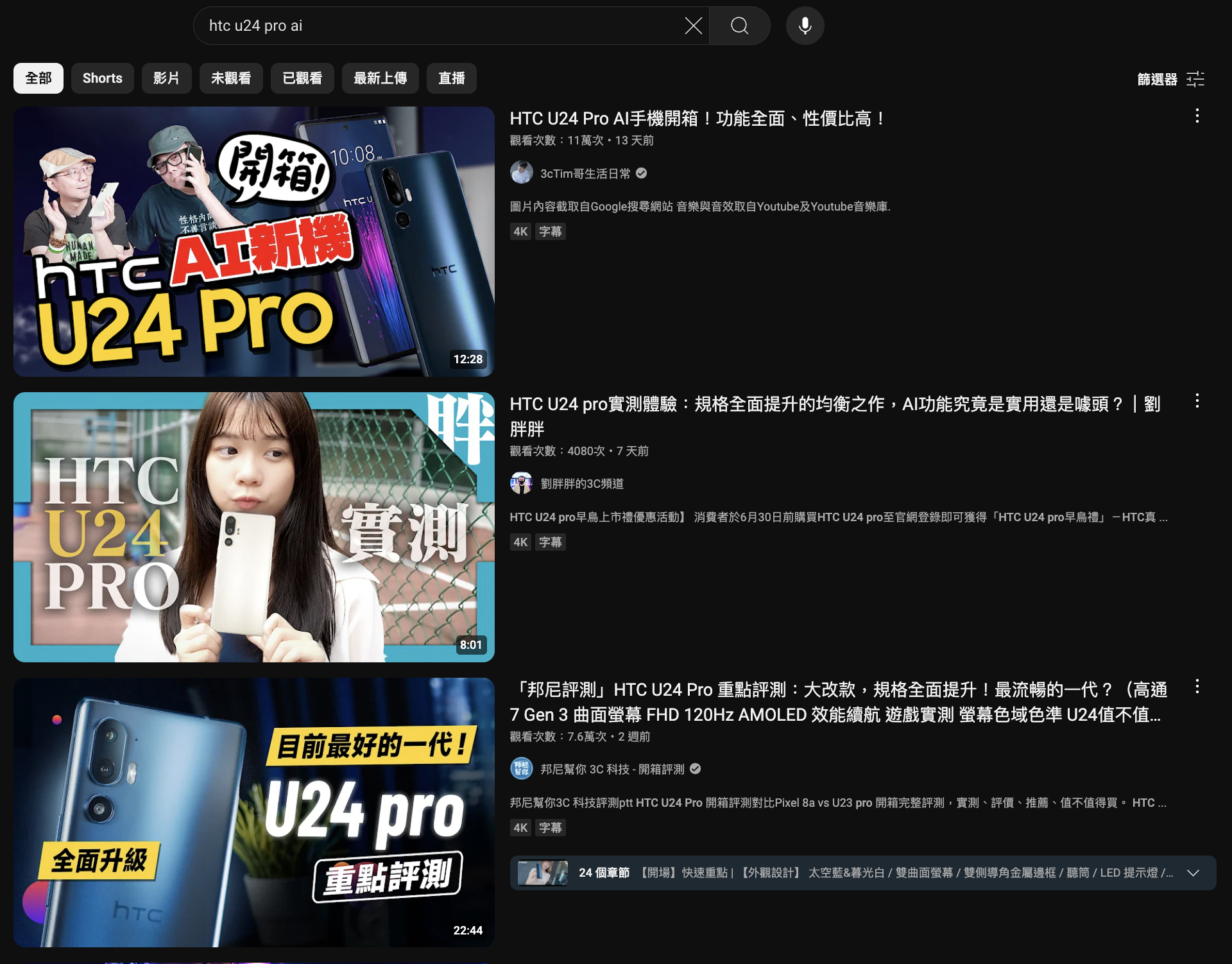The height and width of the screenshot is (964, 1232).
Task: Click description starting 邦尼幫你3C 科技評測ptt
Action: 838,803
